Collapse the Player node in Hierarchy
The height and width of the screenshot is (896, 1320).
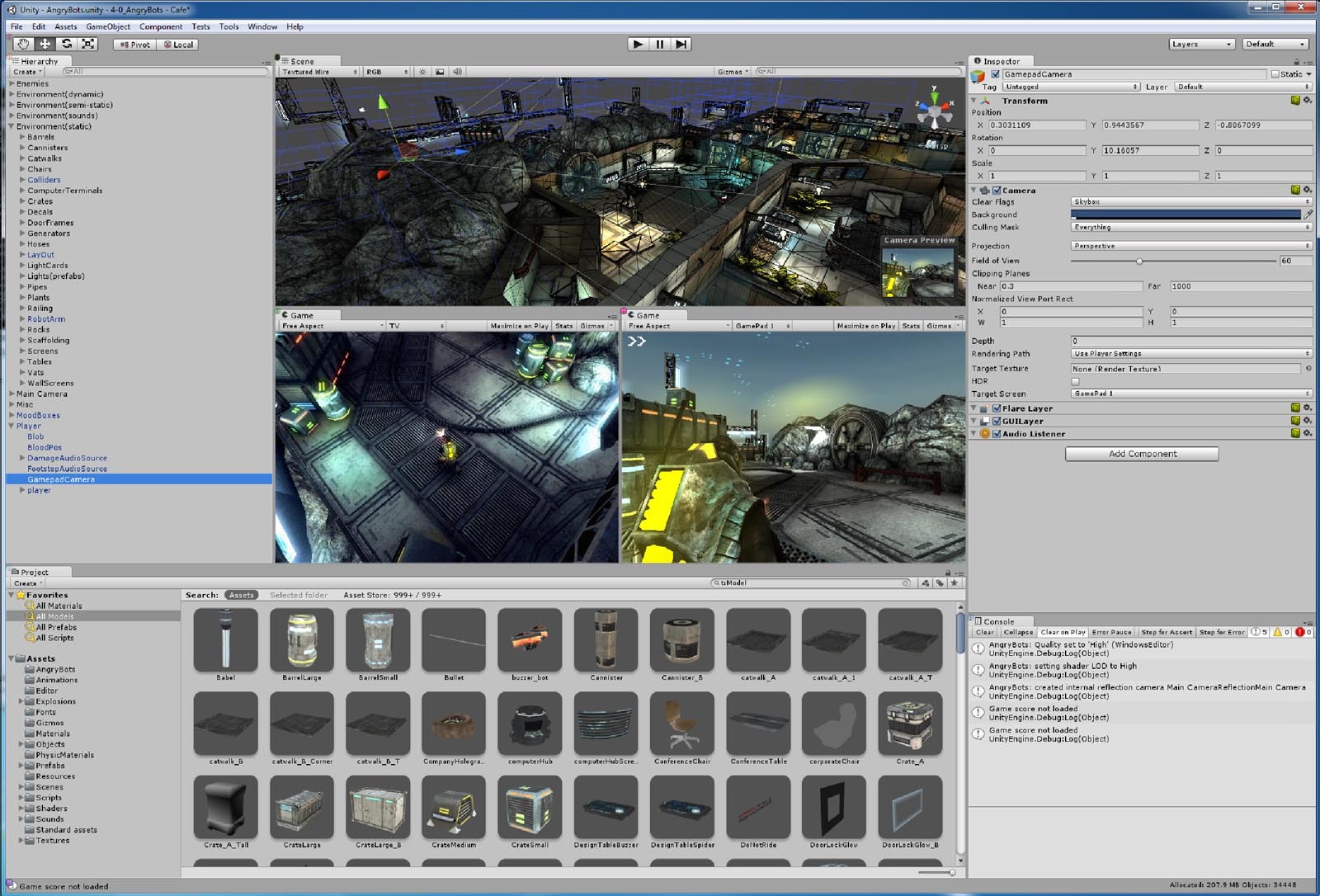[x=12, y=427]
